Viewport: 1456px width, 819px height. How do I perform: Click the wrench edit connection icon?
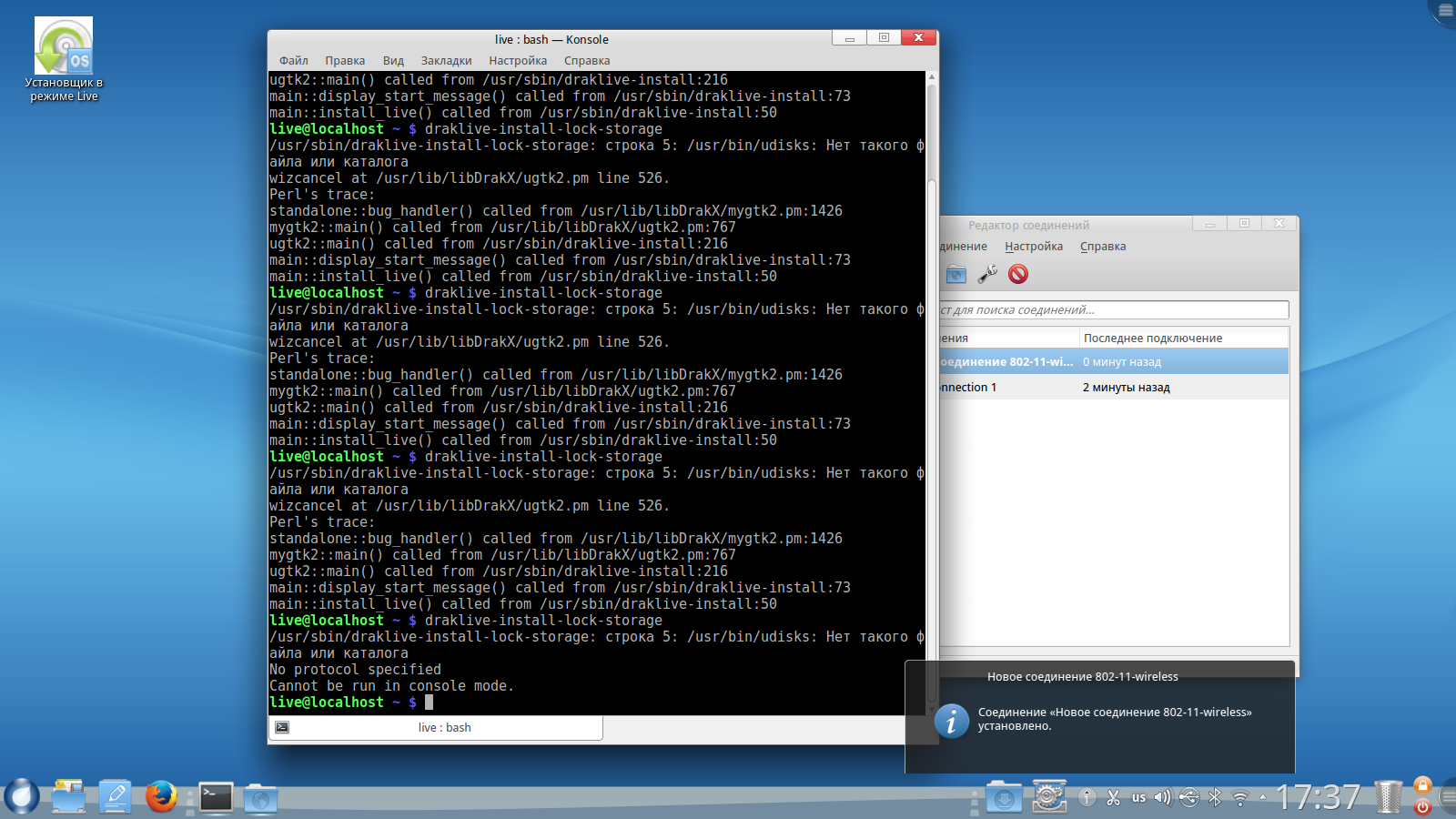click(x=987, y=274)
